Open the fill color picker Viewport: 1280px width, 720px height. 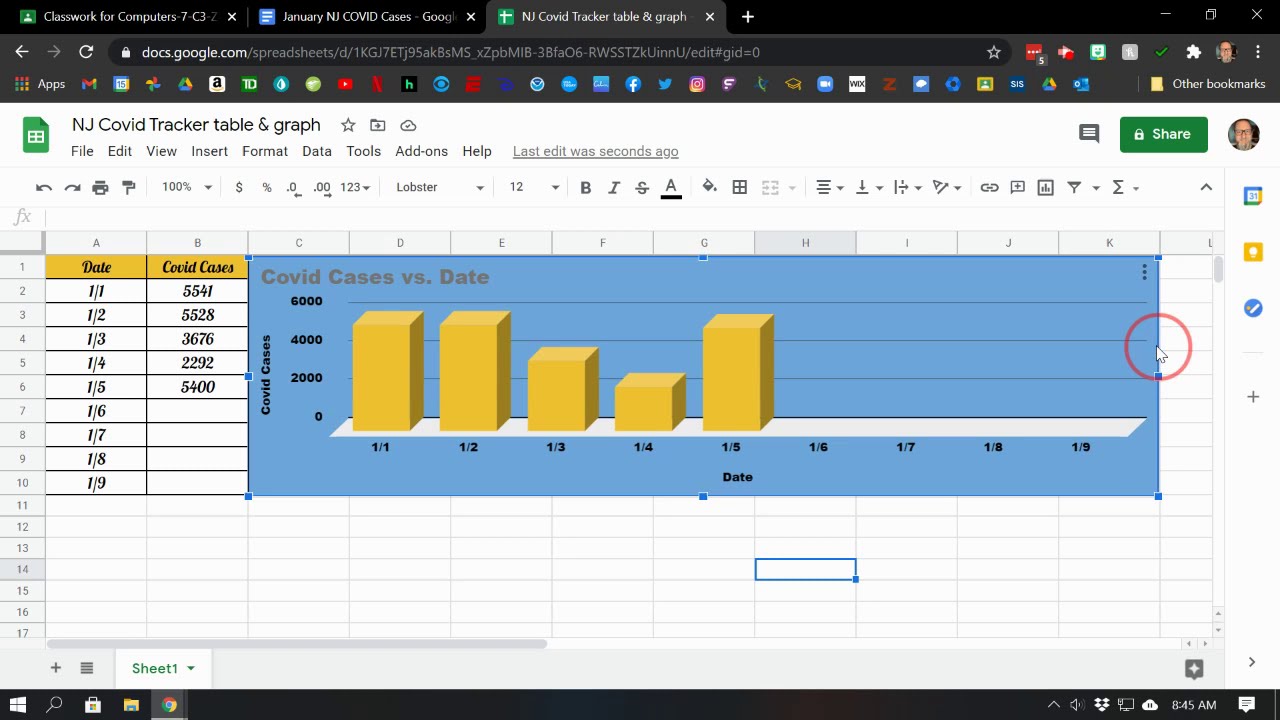tap(710, 187)
